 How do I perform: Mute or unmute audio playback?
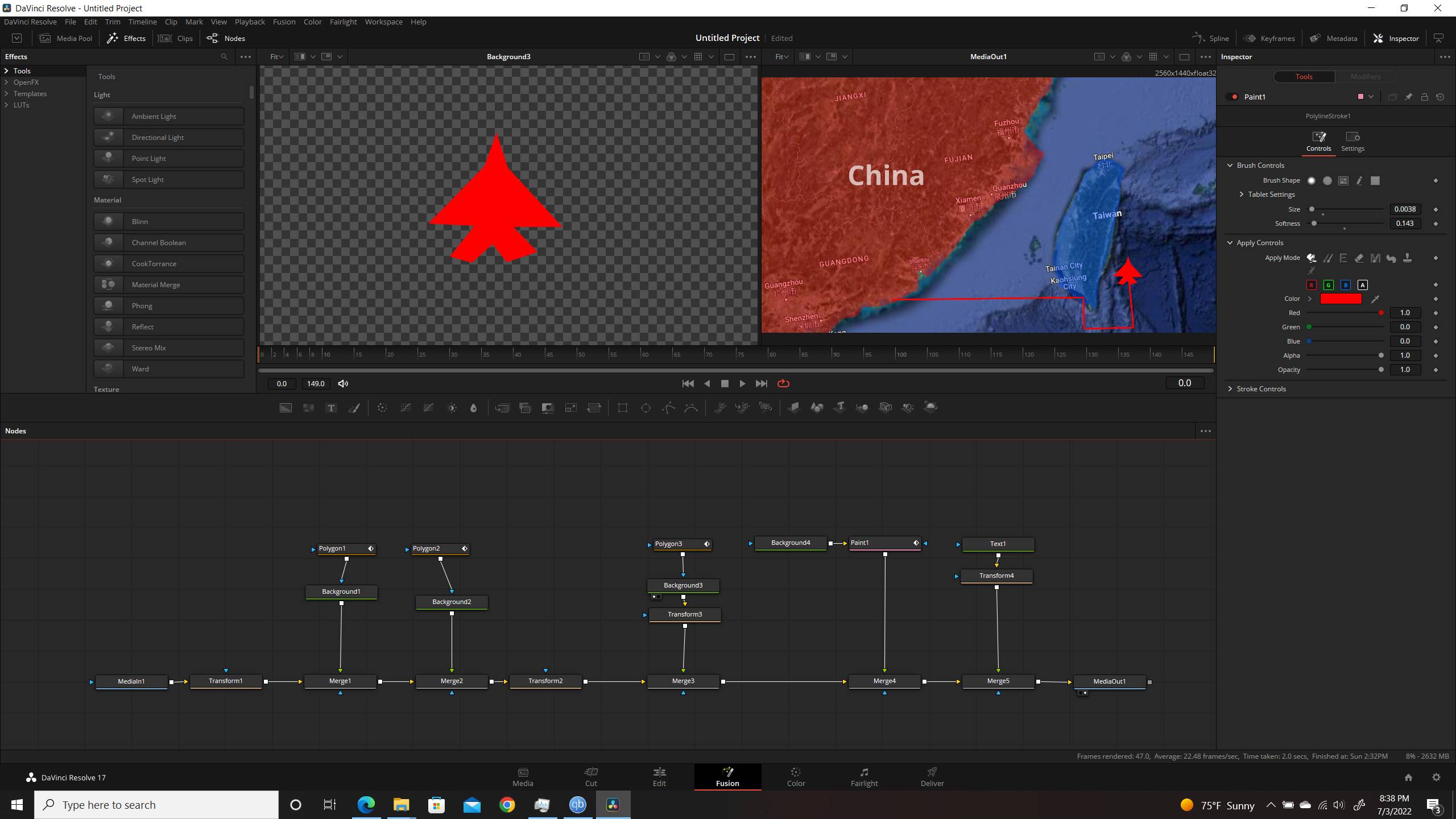pos(343,384)
